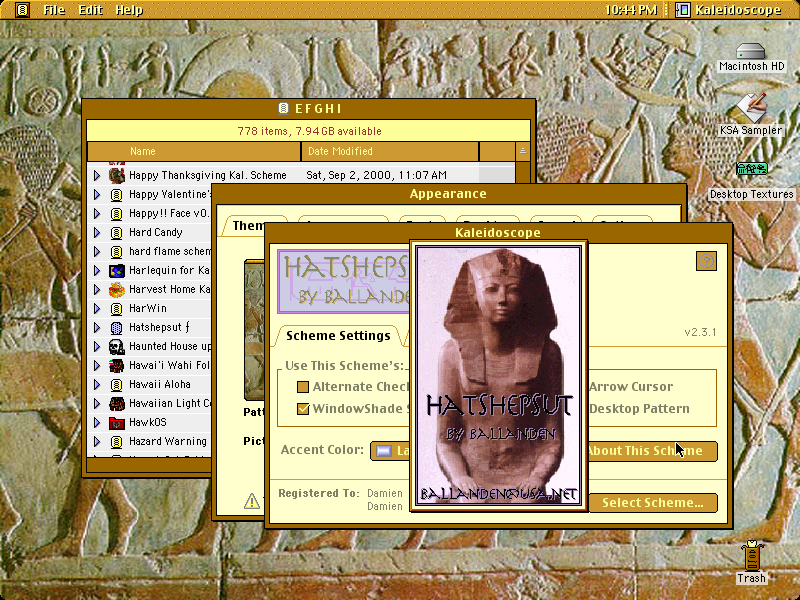
Task: Expand the Hatshepsut folder triangle
Action: click(97, 328)
